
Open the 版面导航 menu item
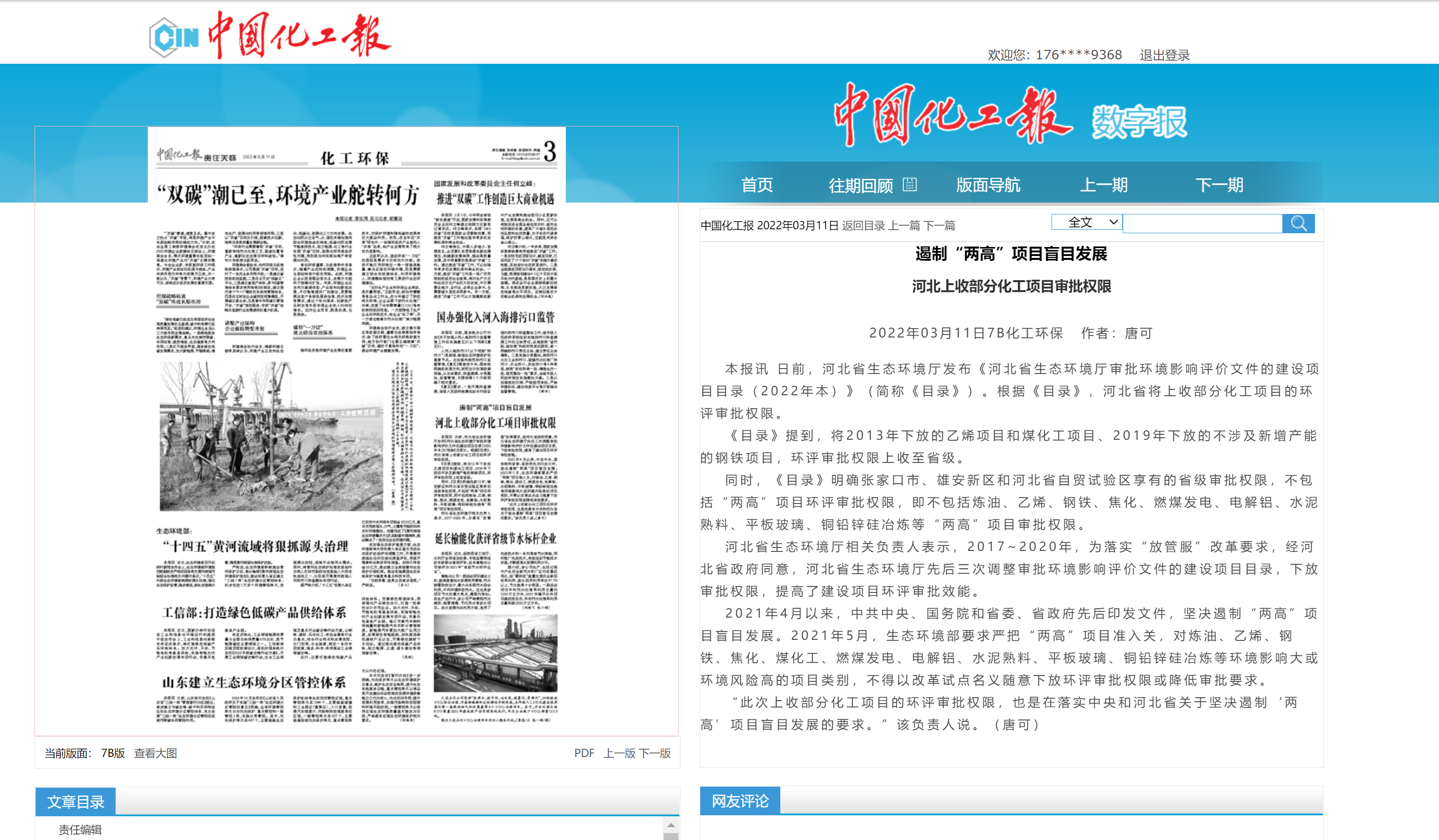[x=987, y=185]
